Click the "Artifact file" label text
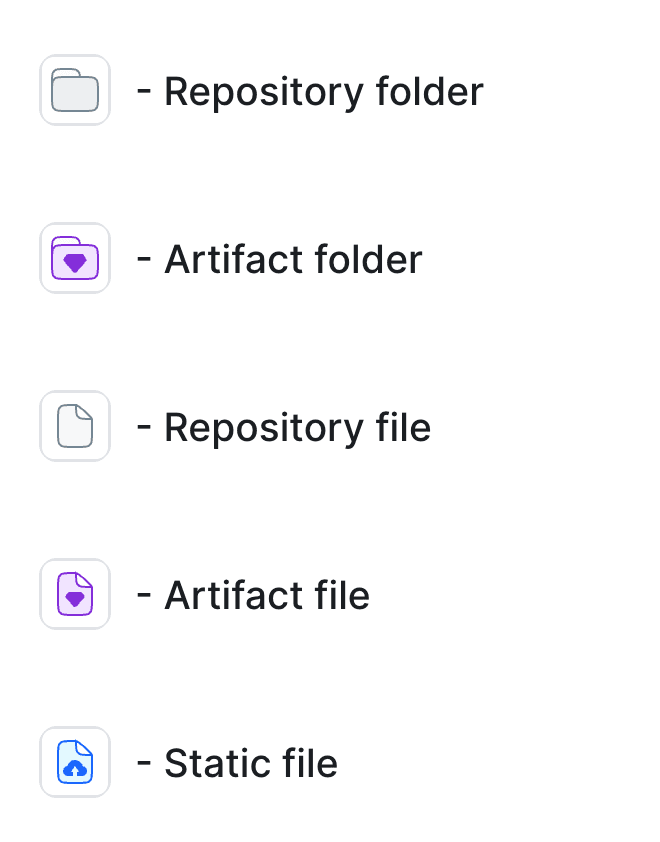Image resolution: width=660 pixels, height=842 pixels. [267, 596]
